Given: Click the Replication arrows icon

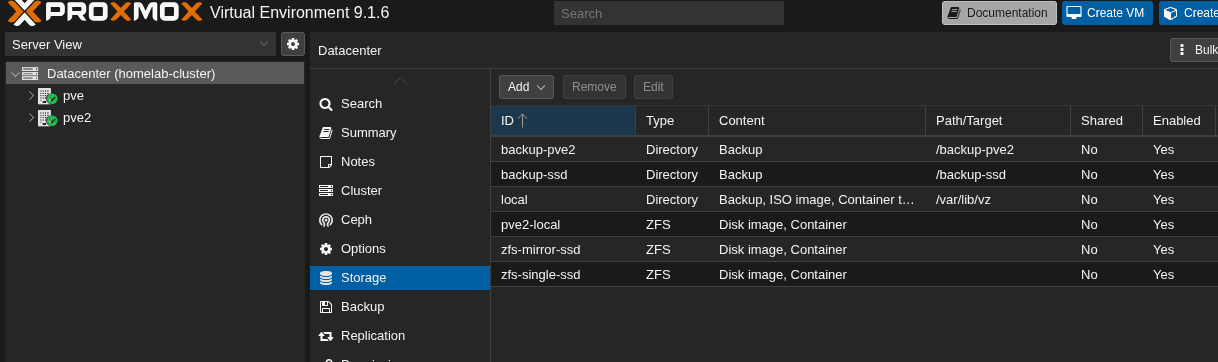Looking at the screenshot, I should (x=325, y=336).
